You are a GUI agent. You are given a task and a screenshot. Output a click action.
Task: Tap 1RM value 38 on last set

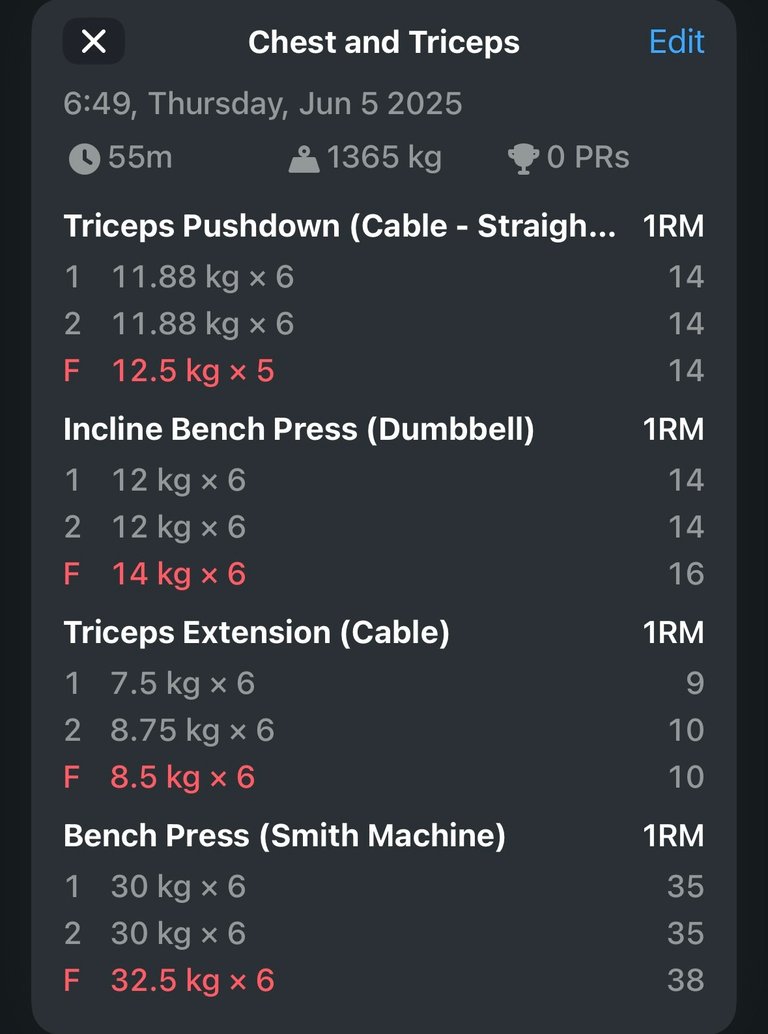pos(686,981)
